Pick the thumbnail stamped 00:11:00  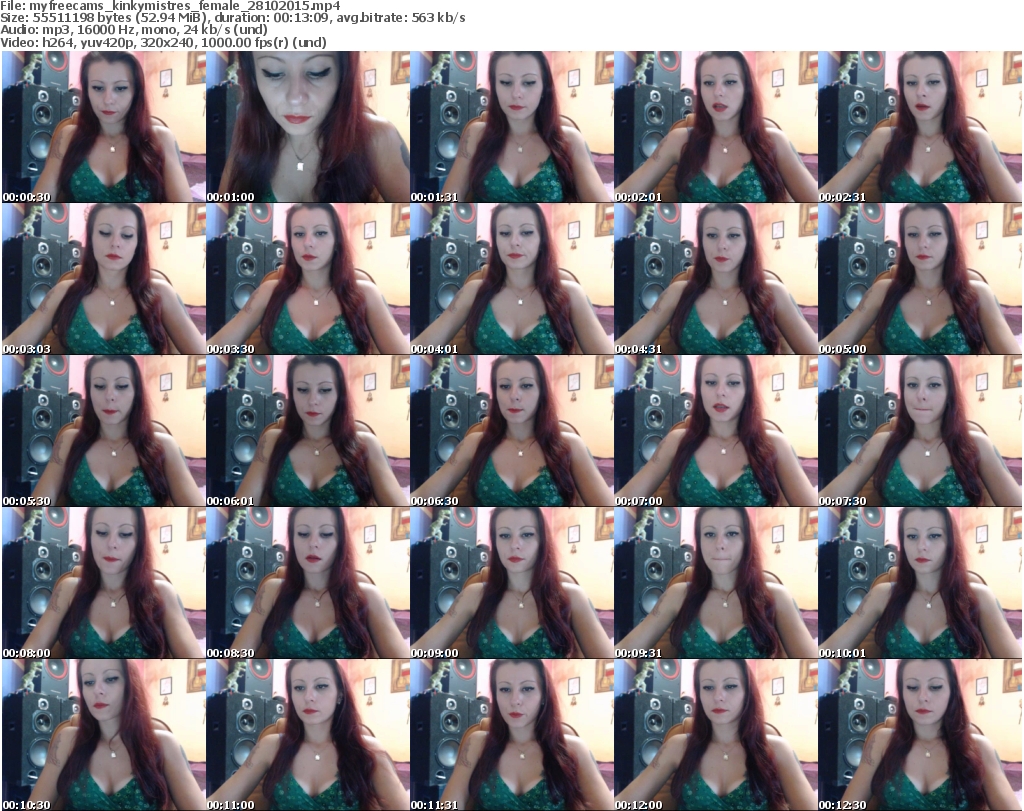click(308, 735)
